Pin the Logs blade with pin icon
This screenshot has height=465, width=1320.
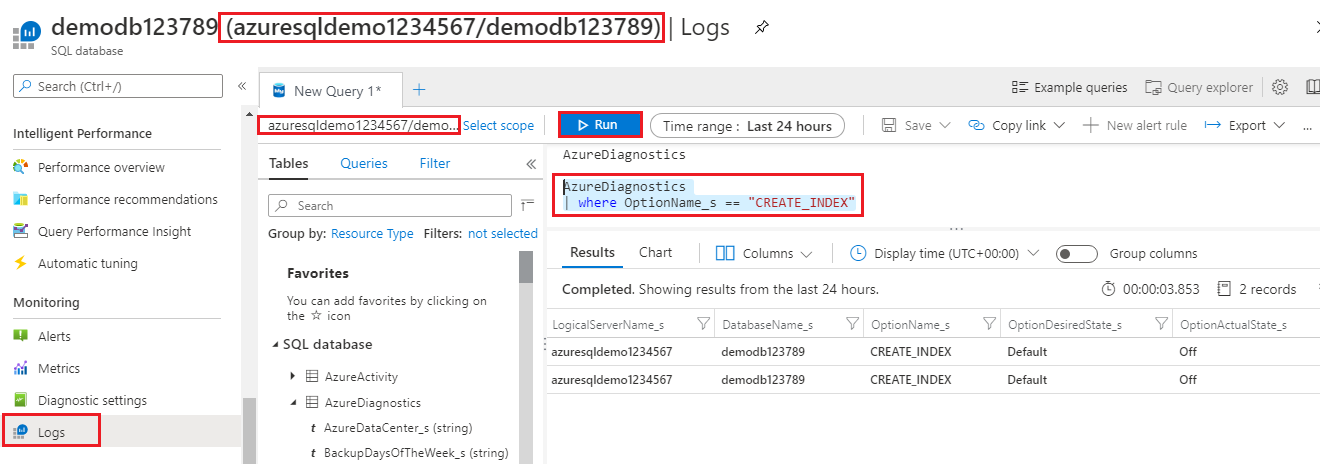click(x=762, y=27)
